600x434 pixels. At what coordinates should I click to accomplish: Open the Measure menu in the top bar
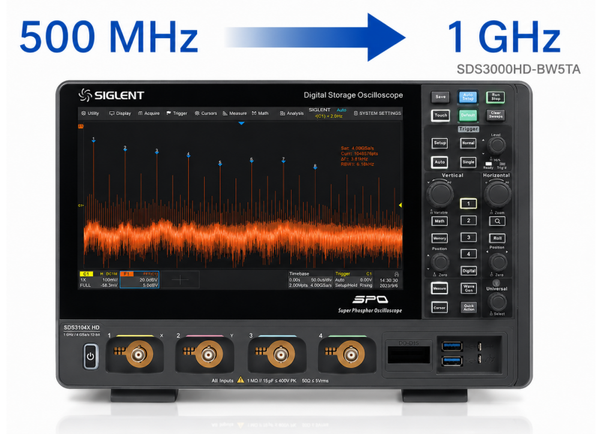(235, 113)
